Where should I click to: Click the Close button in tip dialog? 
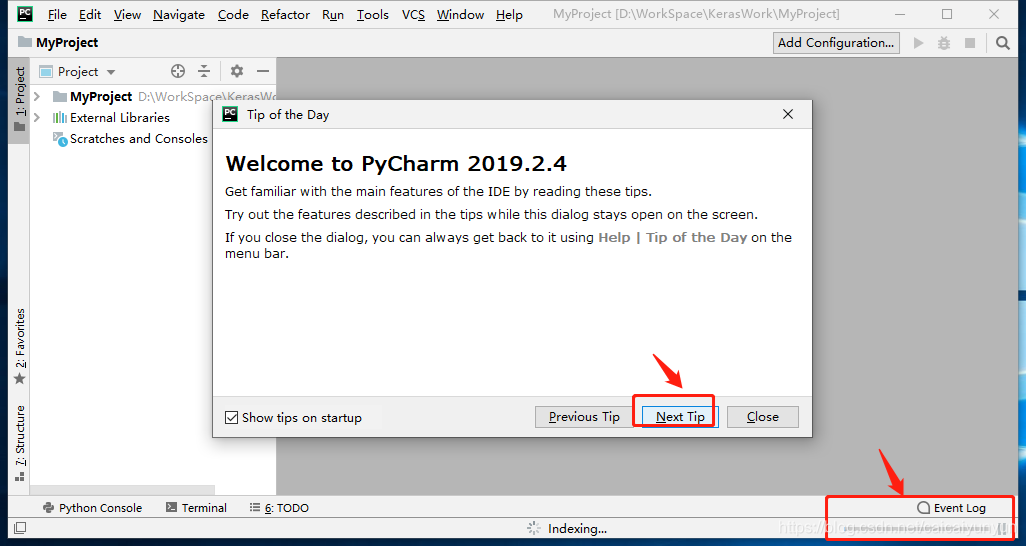pos(763,417)
